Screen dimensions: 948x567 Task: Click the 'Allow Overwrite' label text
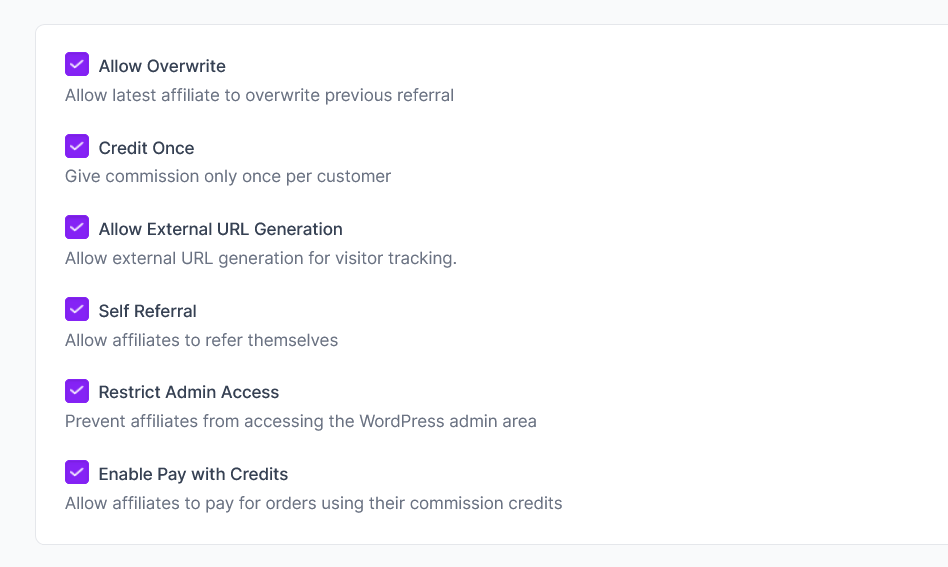pyautogui.click(x=162, y=66)
